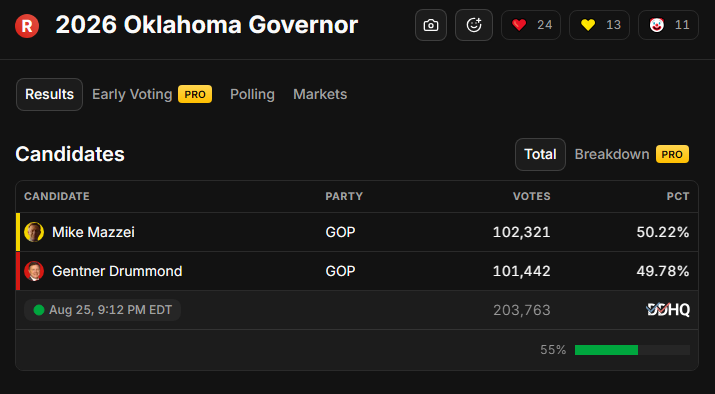The height and width of the screenshot is (394, 715).
Task: Switch to Breakdown view
Action: coord(632,155)
